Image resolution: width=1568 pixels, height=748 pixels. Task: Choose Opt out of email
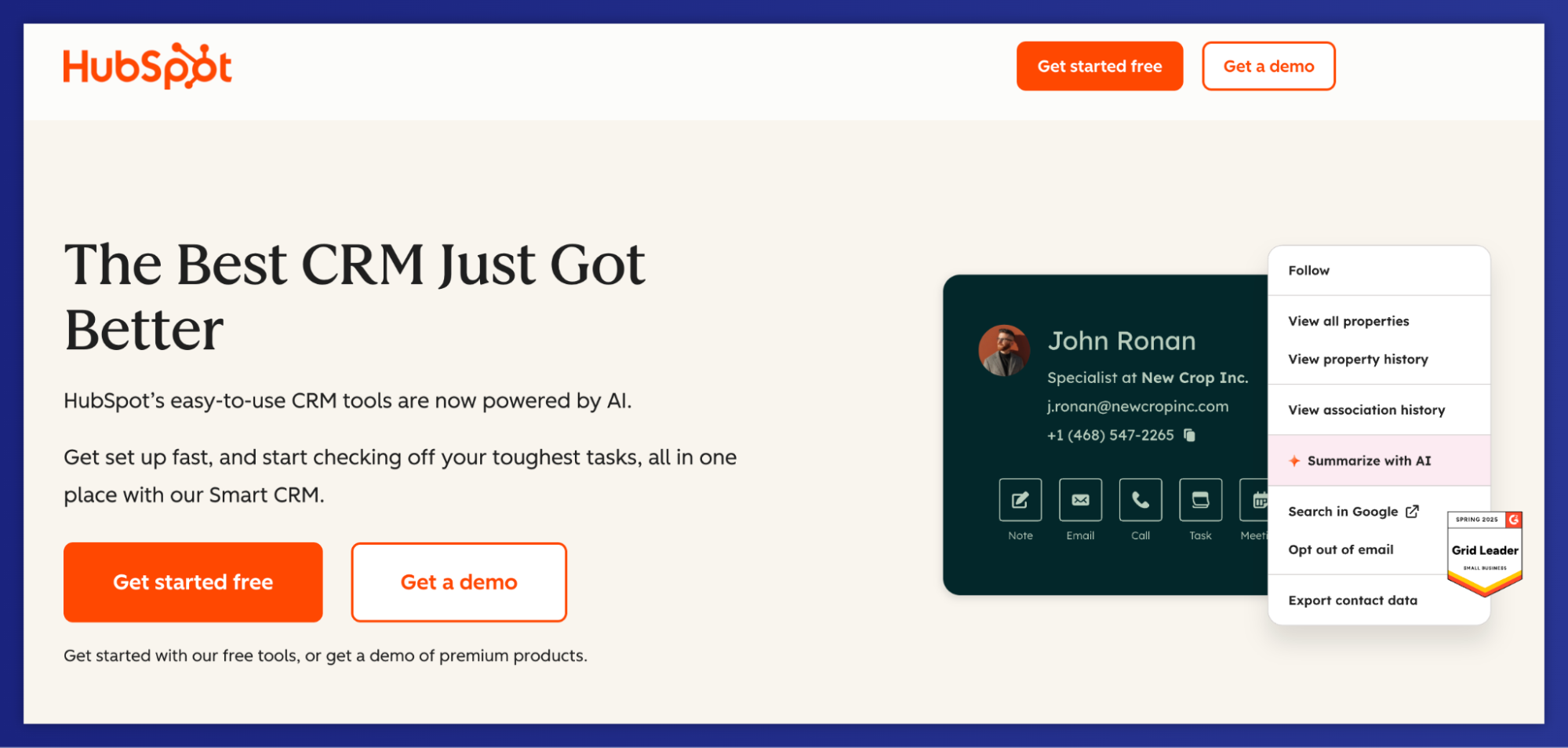[x=1341, y=549]
